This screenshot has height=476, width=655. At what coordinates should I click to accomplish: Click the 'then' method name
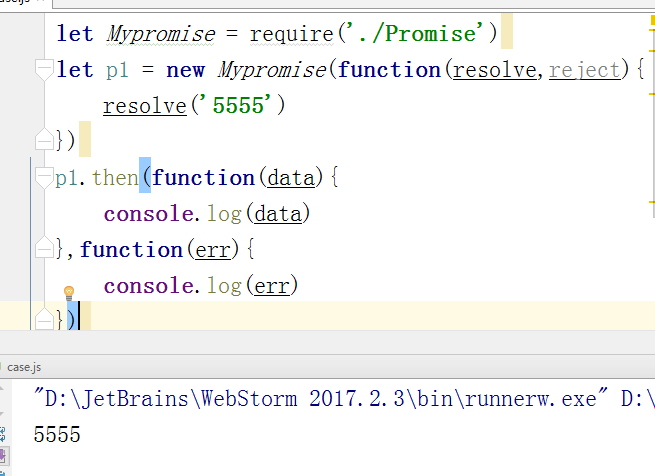[115, 178]
